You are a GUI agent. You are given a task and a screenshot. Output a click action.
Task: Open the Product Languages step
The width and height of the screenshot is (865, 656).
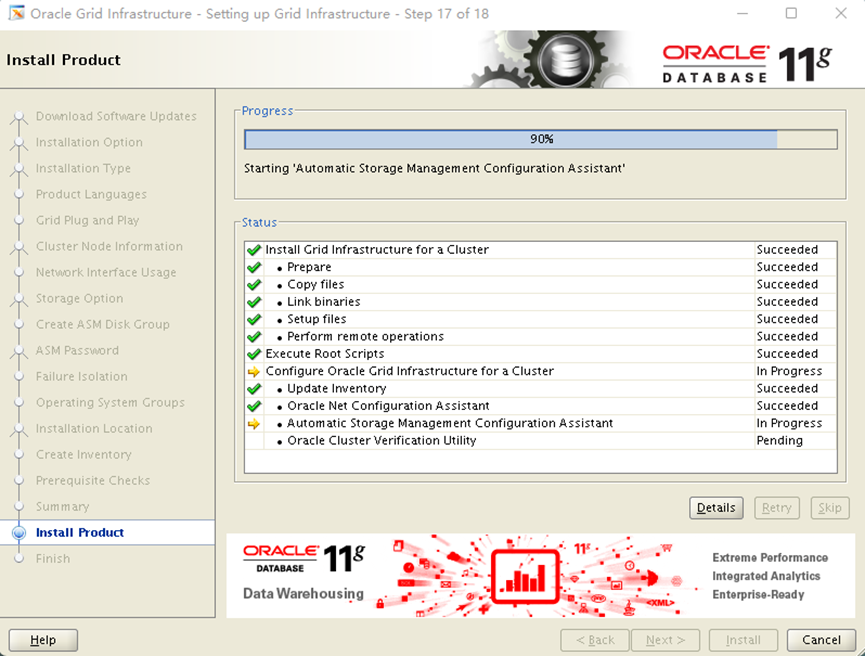click(91, 194)
